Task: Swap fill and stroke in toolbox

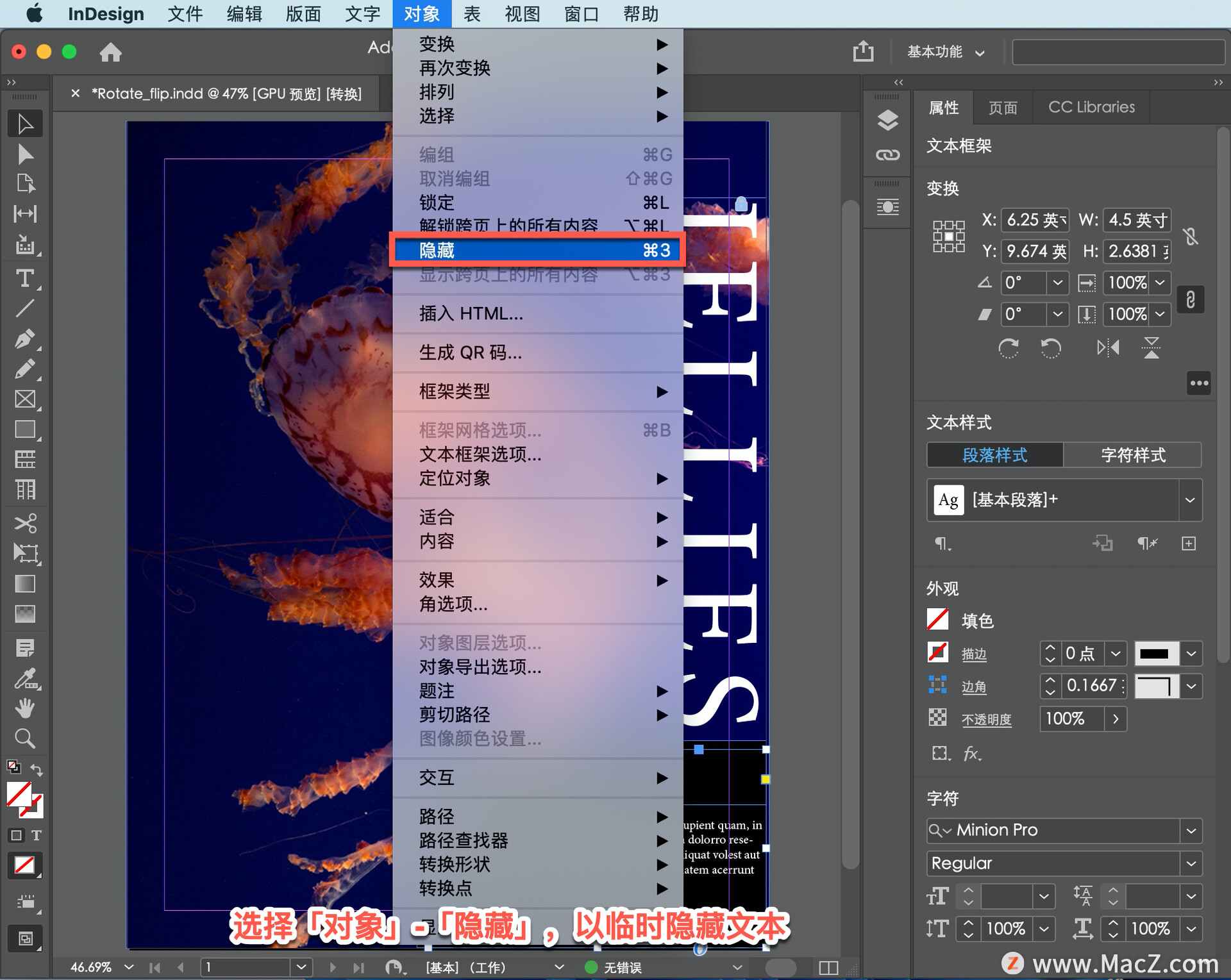Action: pos(37,770)
